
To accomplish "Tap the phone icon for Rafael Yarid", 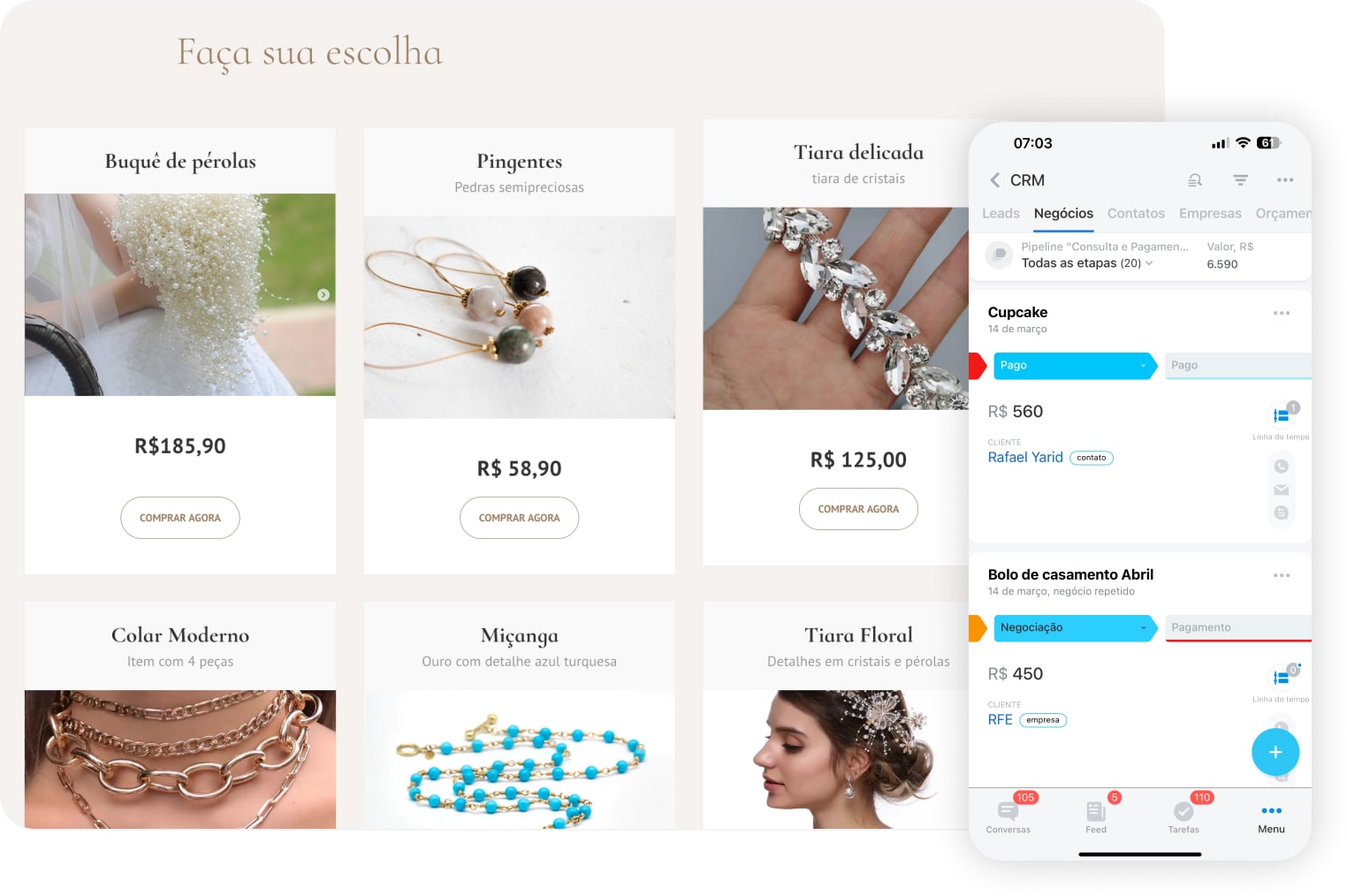I will pos(1281,467).
